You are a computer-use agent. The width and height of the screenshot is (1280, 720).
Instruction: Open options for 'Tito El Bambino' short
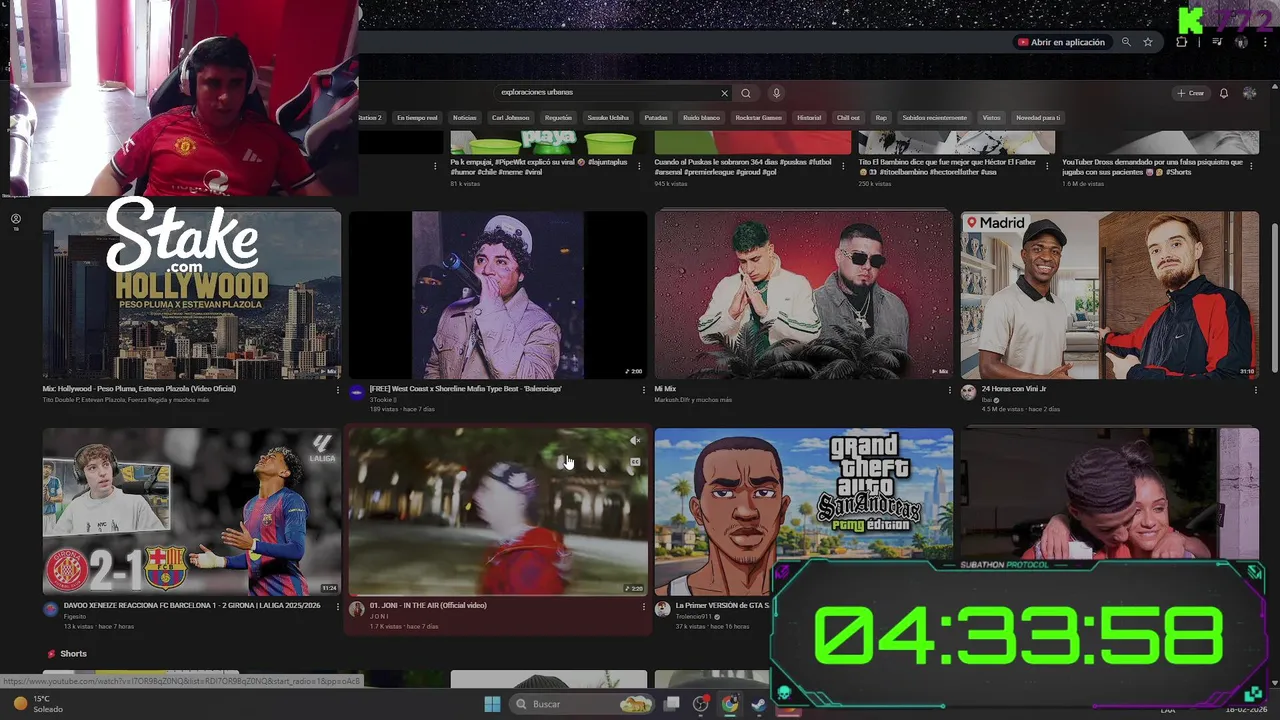(1049, 167)
